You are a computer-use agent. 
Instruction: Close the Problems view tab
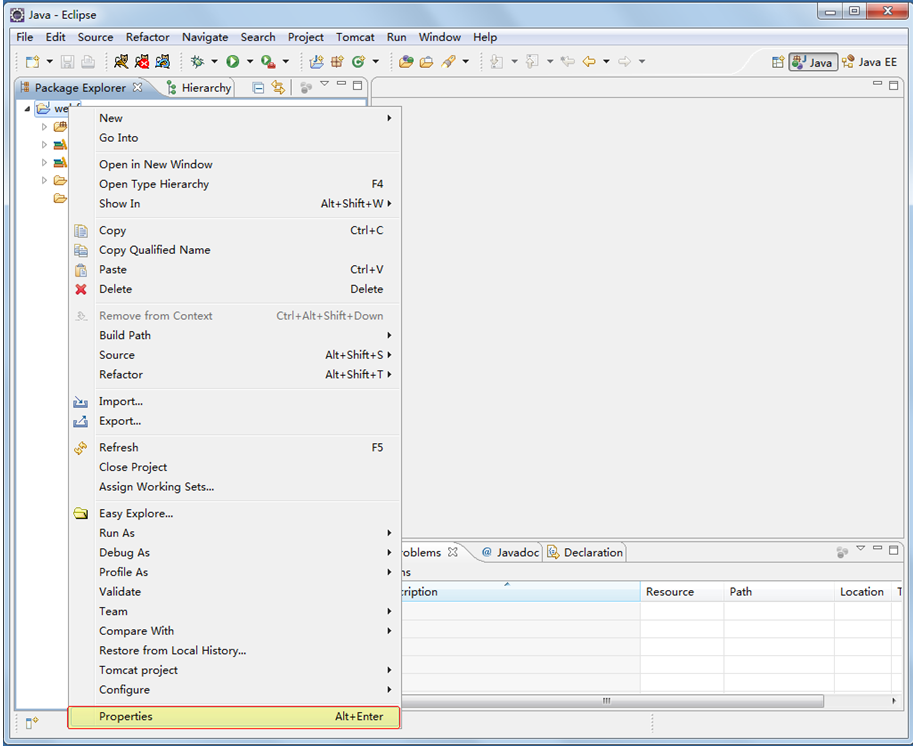pos(452,551)
